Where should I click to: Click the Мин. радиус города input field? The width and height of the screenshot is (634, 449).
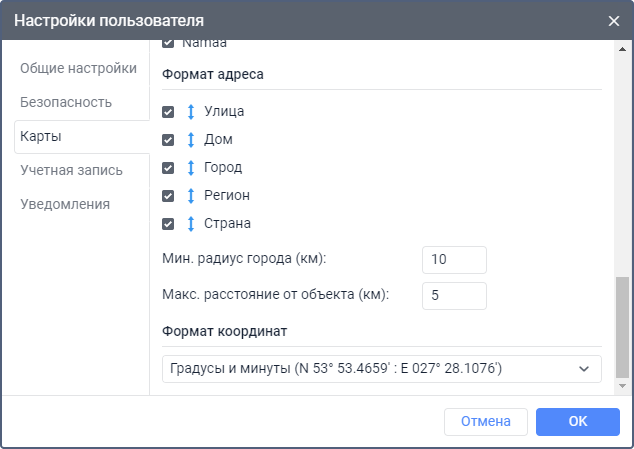click(454, 260)
